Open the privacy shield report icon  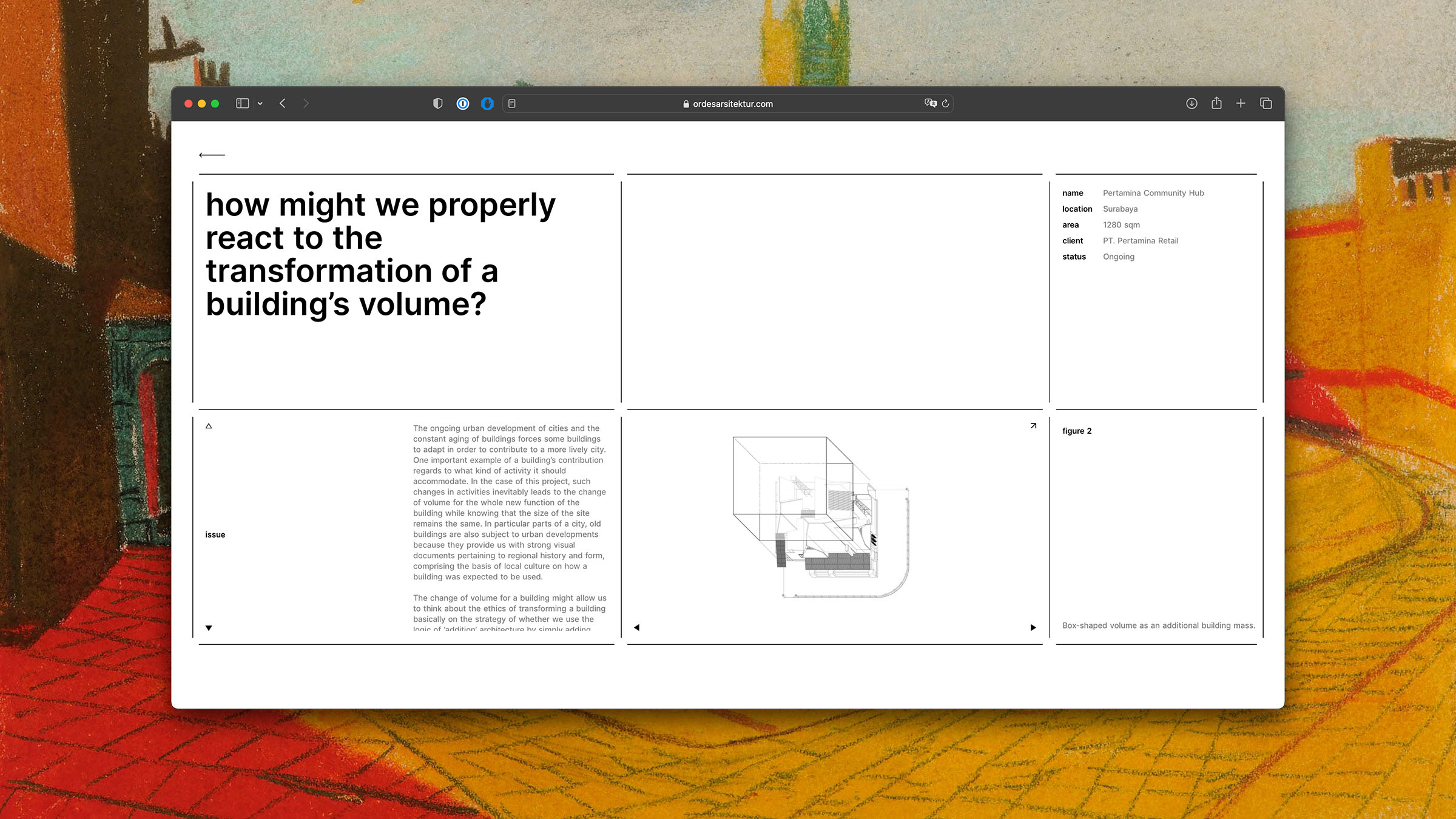click(x=437, y=104)
